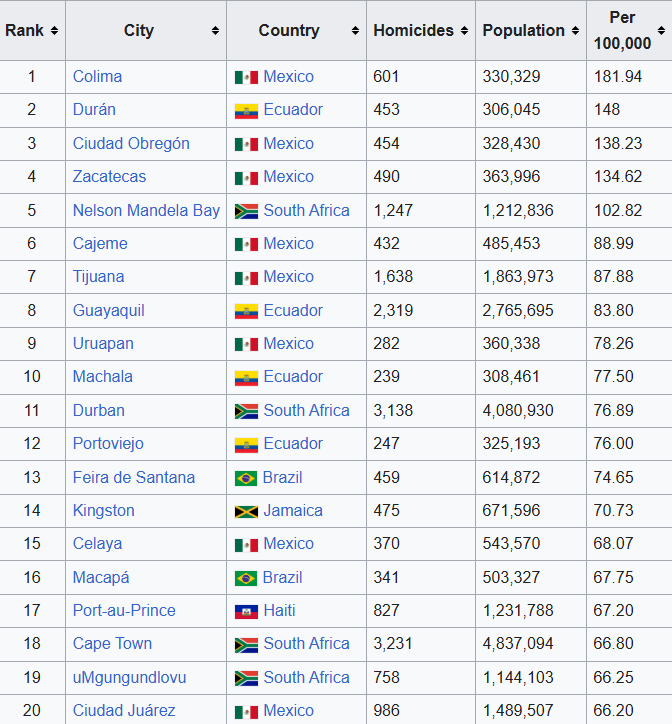Click the Mexico flag in Colima row
672x724 pixels.
click(246, 77)
